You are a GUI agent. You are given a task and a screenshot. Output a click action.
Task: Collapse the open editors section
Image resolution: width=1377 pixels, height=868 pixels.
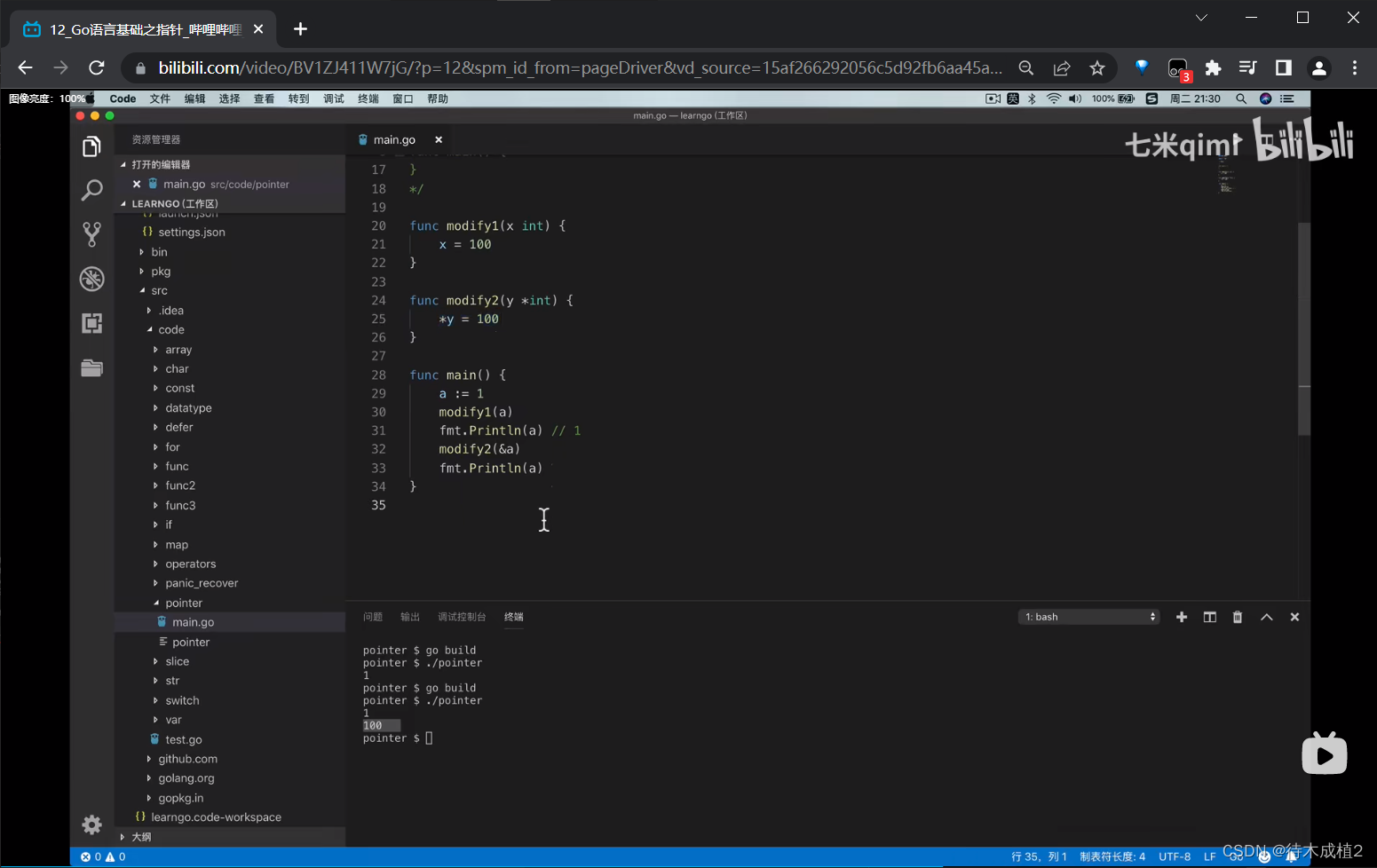[123, 164]
